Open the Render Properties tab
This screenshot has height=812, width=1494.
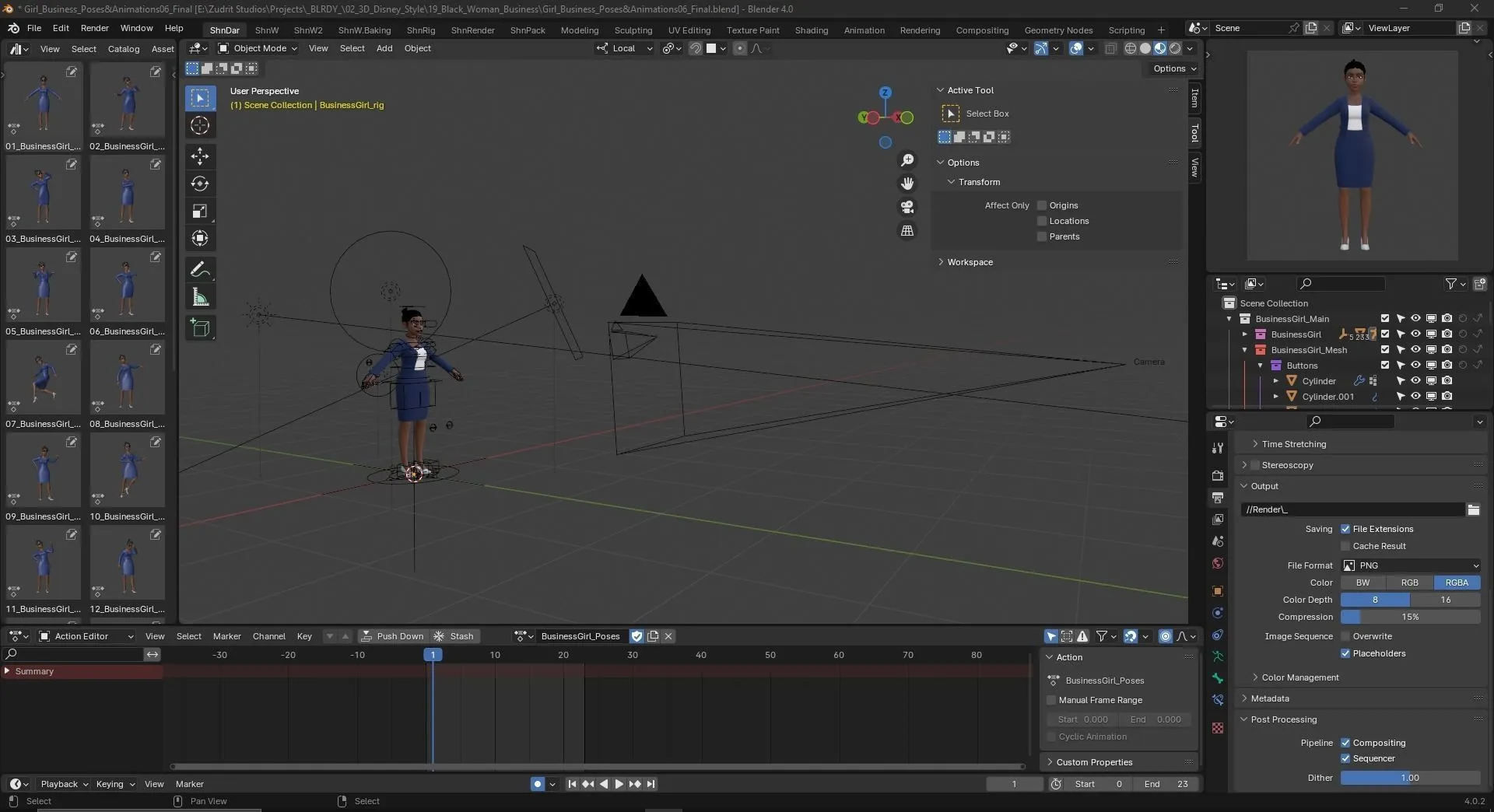coord(1218,475)
